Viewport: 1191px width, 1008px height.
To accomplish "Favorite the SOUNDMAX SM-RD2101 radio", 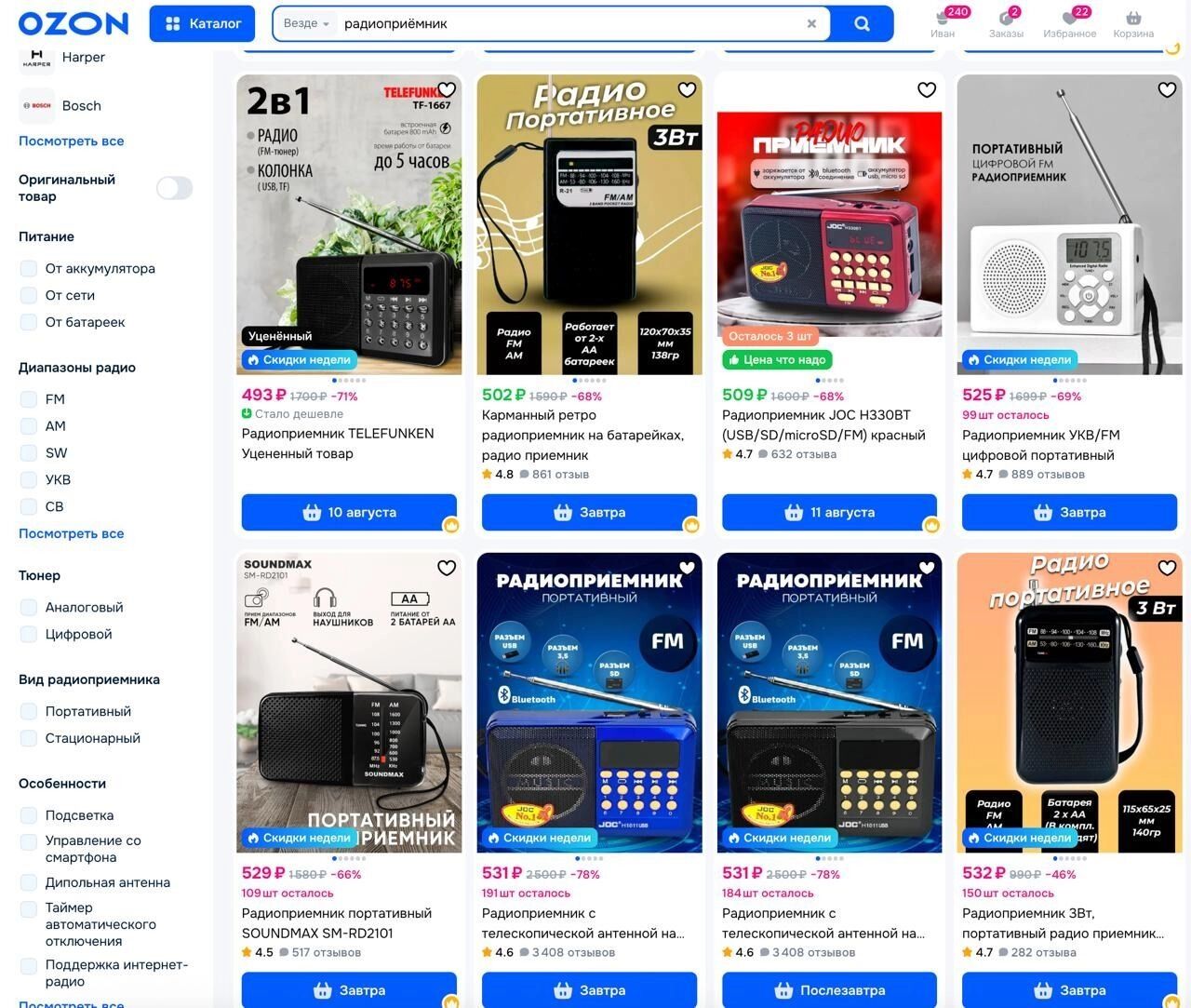I will point(447,568).
